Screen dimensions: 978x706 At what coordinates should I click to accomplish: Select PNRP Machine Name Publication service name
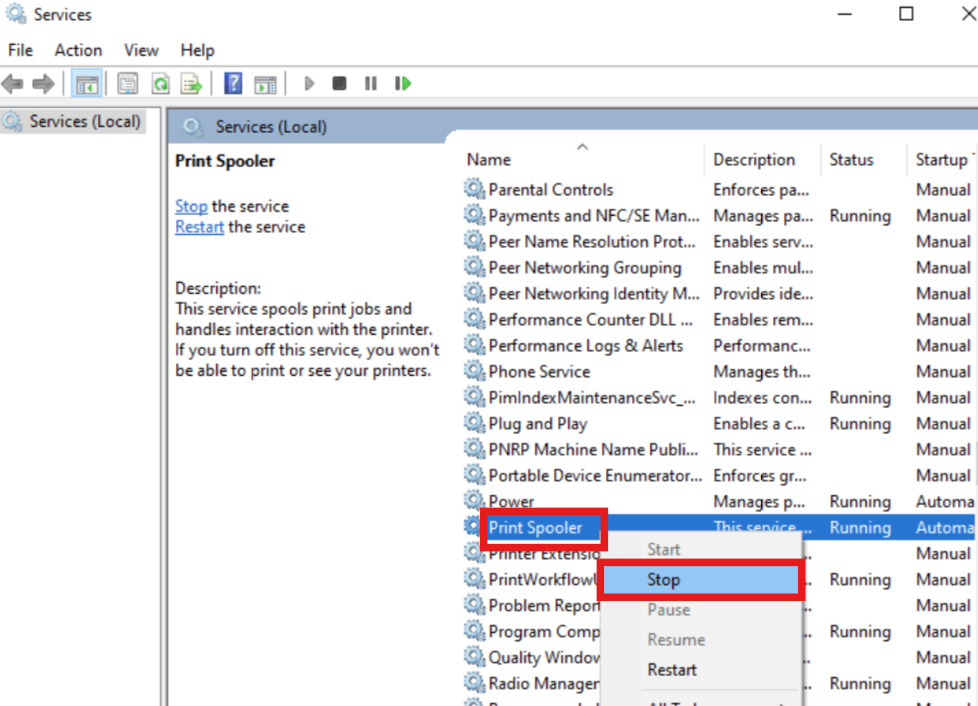(x=593, y=450)
